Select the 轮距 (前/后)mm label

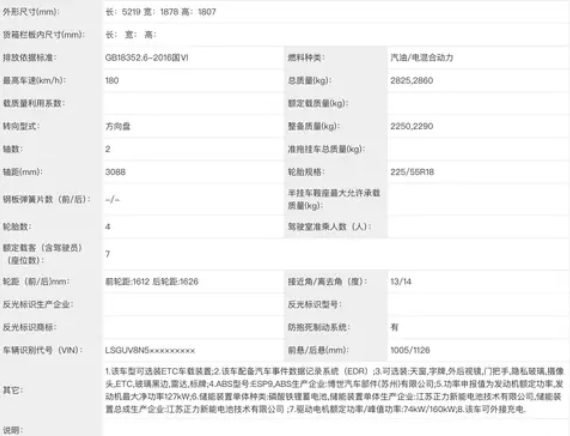click(36, 281)
